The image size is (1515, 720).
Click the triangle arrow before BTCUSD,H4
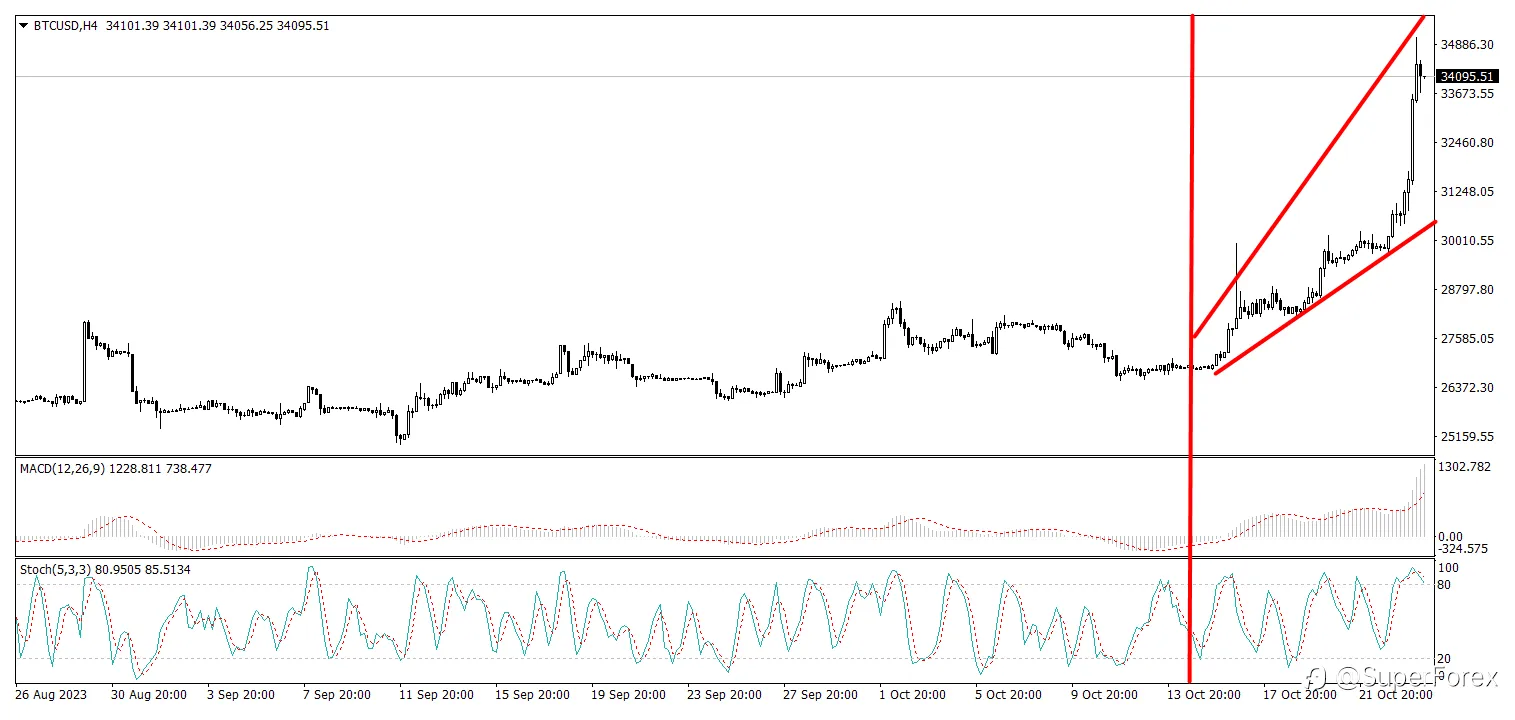pyautogui.click(x=24, y=26)
